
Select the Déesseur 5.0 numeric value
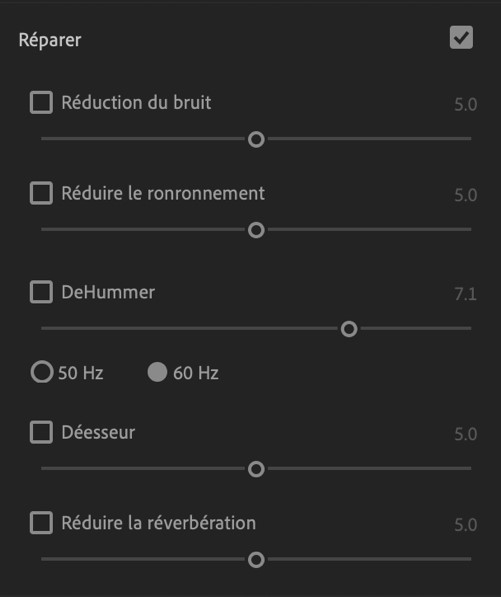pyautogui.click(x=465, y=434)
